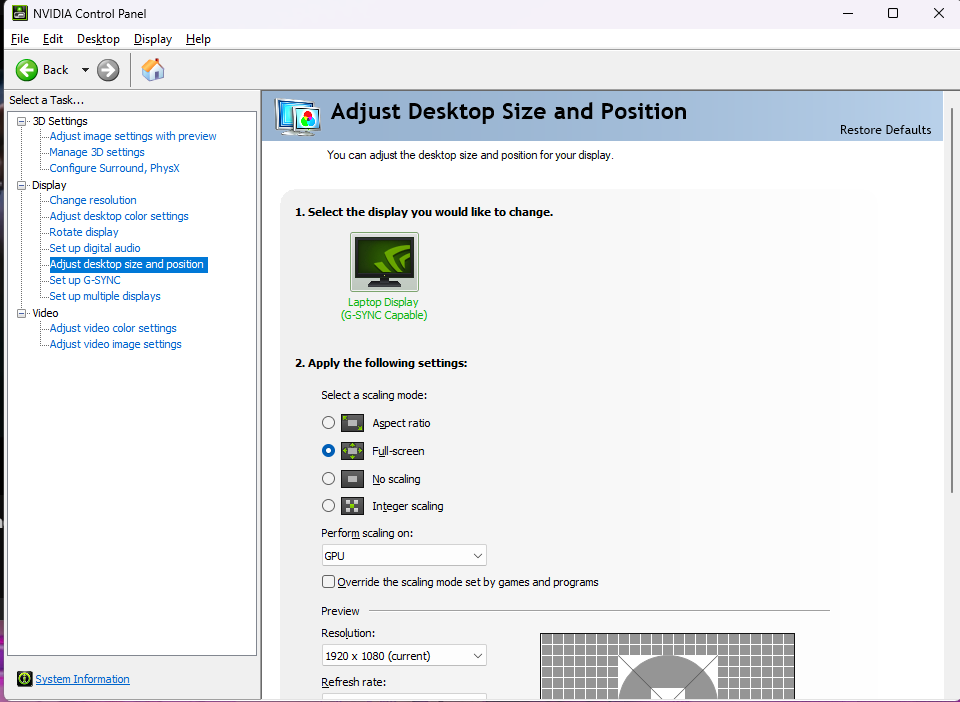Click the green Back arrow icon
The image size is (960, 702).
point(26,70)
